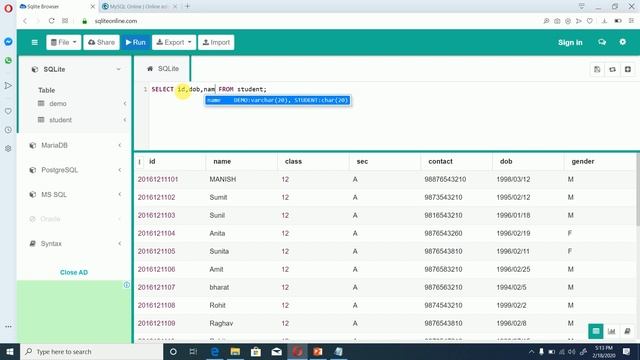Switch to chart view icon

pos(611,331)
